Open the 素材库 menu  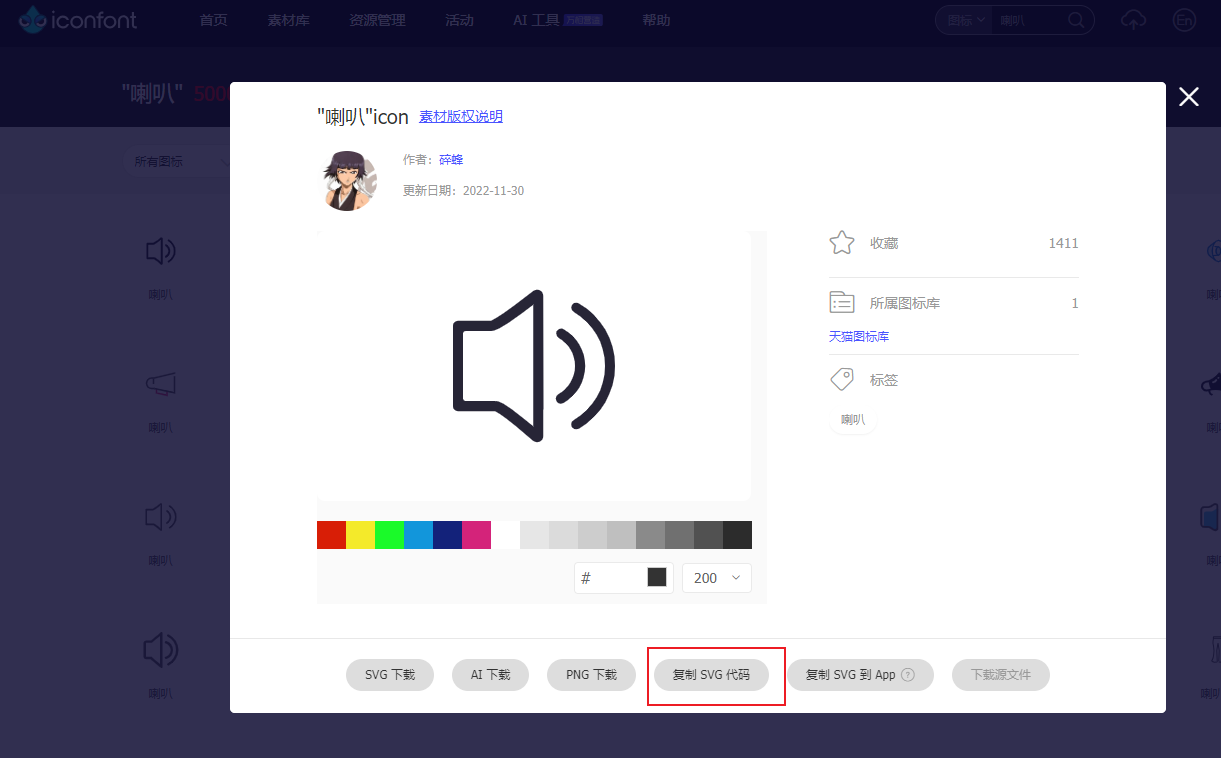289,20
